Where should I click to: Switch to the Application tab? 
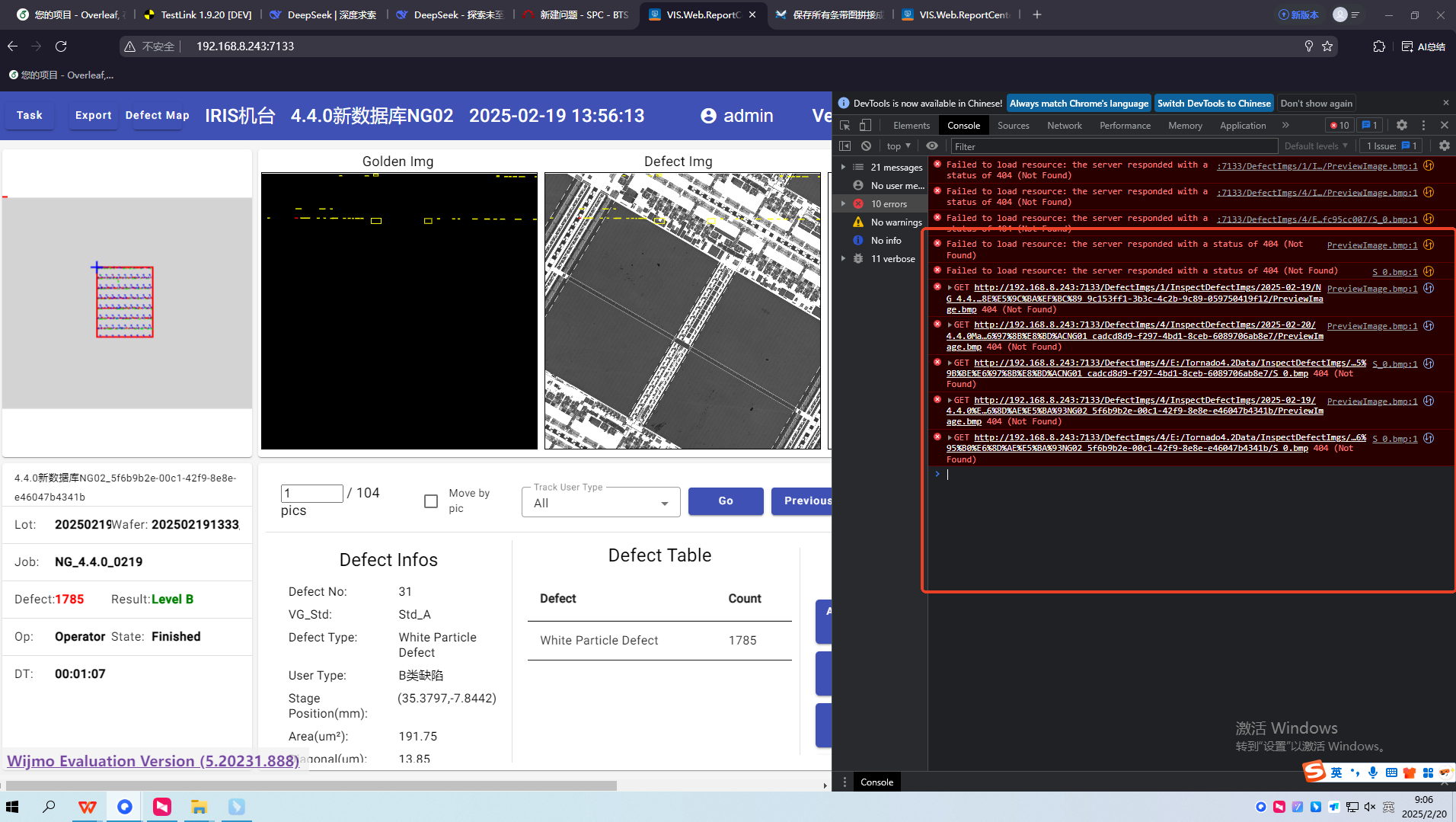tap(1243, 125)
